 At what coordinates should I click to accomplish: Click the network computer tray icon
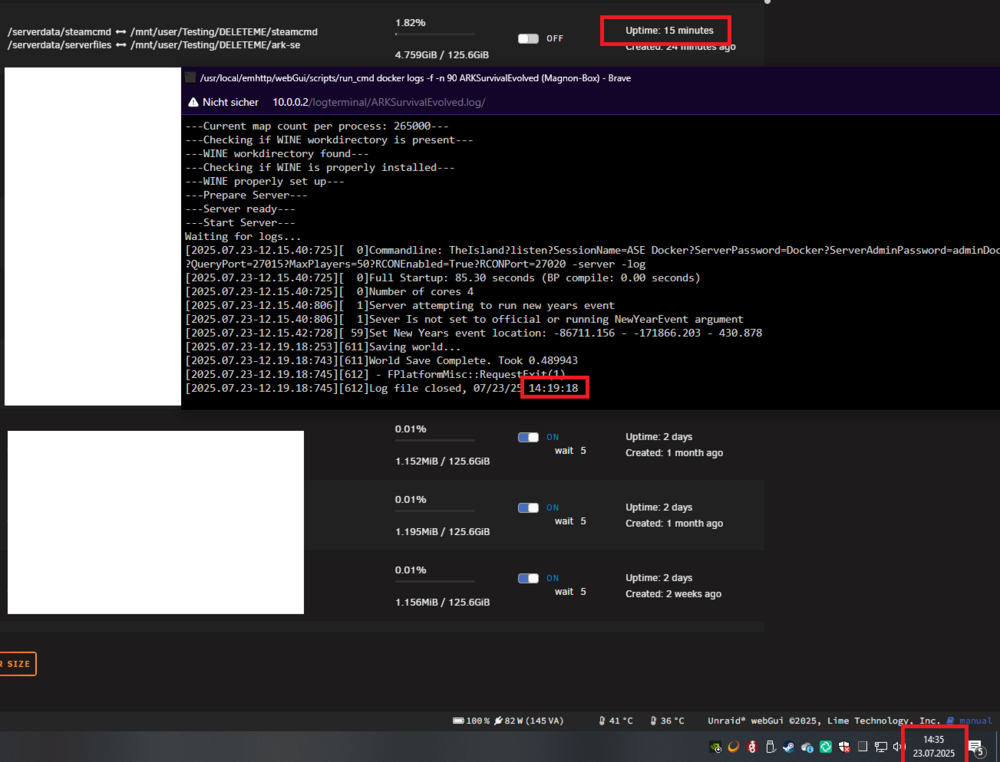tap(881, 747)
